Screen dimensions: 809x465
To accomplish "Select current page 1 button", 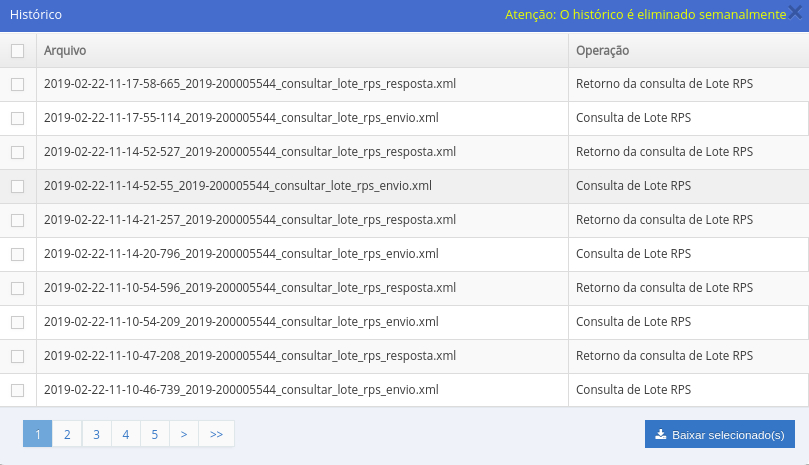I will pyautogui.click(x=37, y=434).
